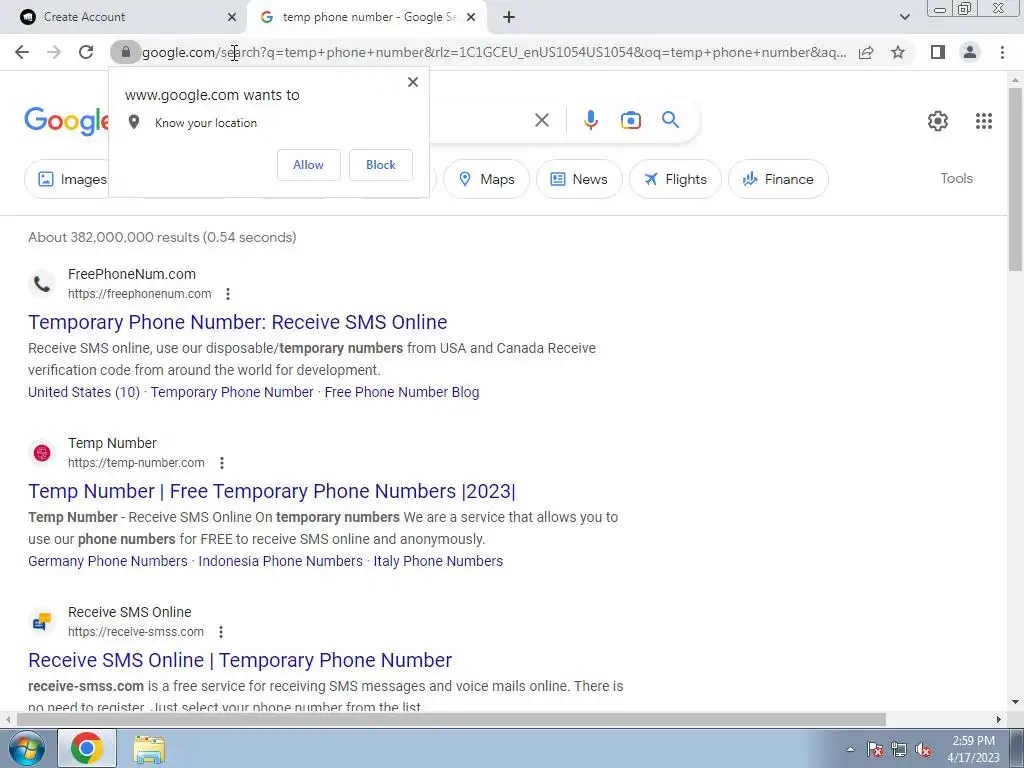The width and height of the screenshot is (1024, 768).
Task: Filter results by News
Action: 579,179
